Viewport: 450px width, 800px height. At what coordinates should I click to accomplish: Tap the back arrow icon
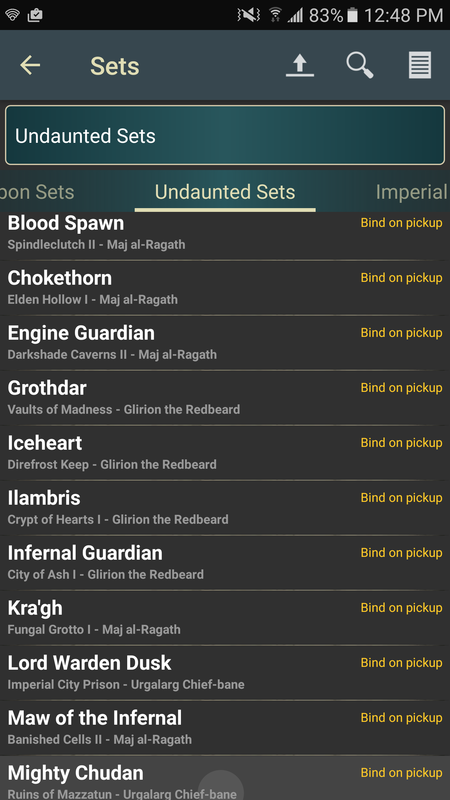tap(30, 65)
